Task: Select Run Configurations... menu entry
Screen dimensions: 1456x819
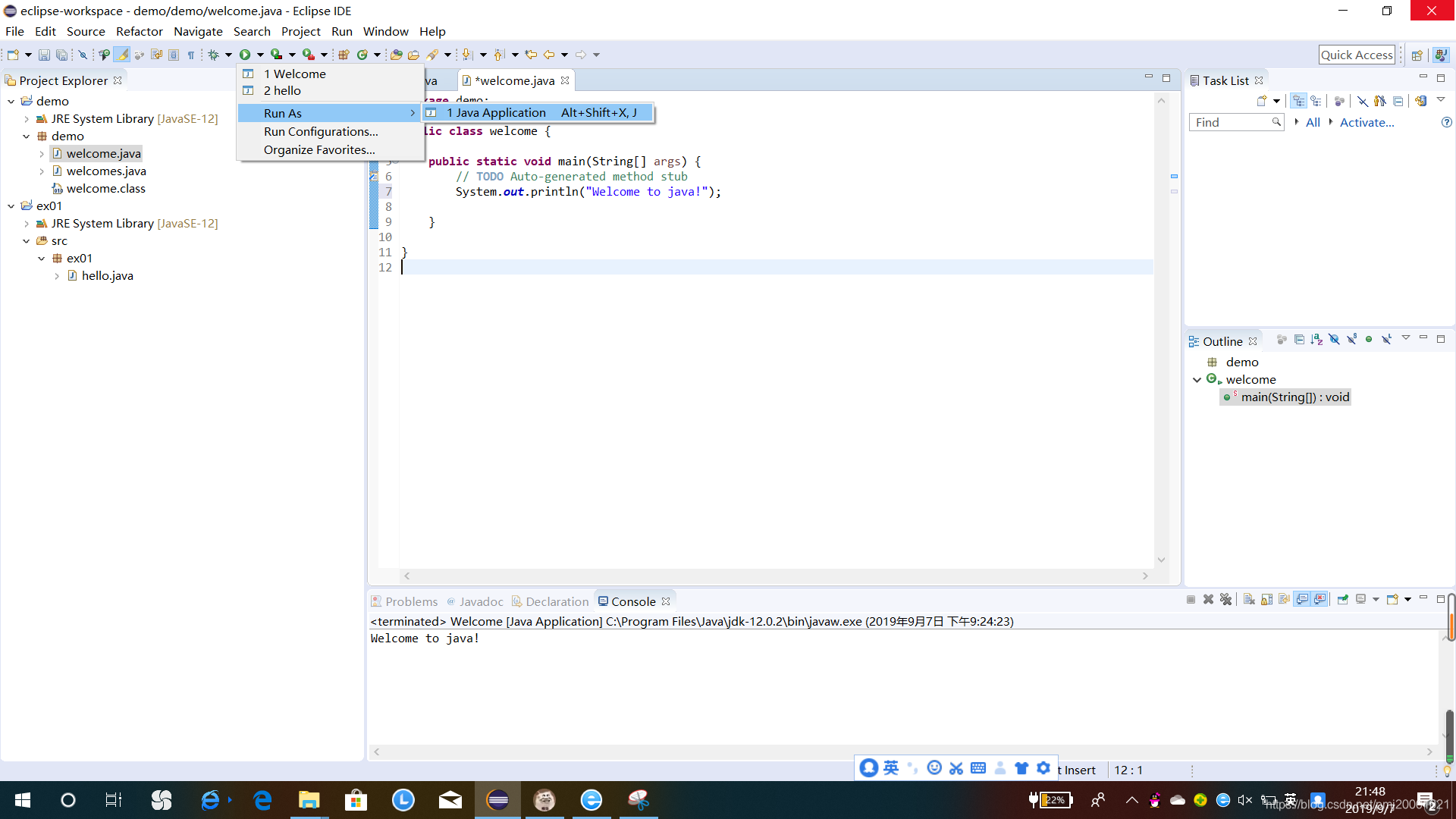Action: [x=320, y=131]
